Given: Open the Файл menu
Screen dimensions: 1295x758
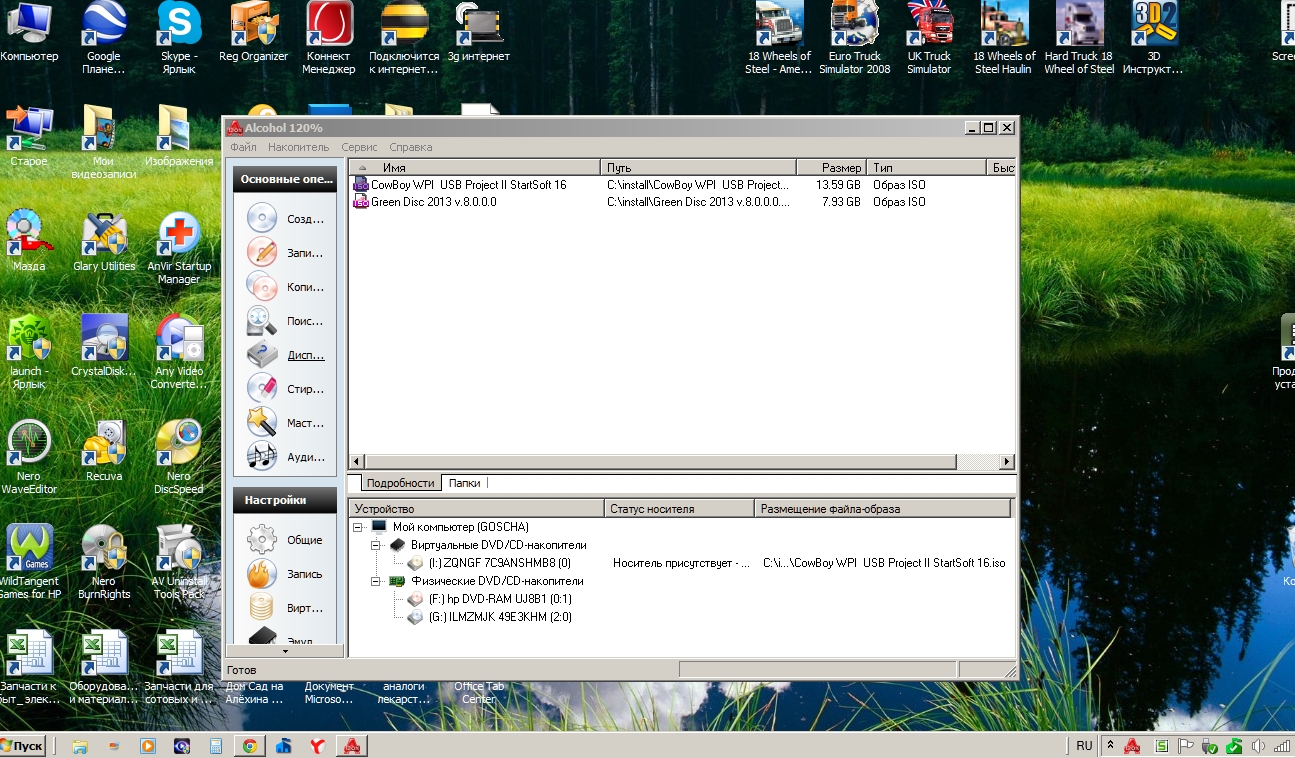Looking at the screenshot, I should (243, 147).
